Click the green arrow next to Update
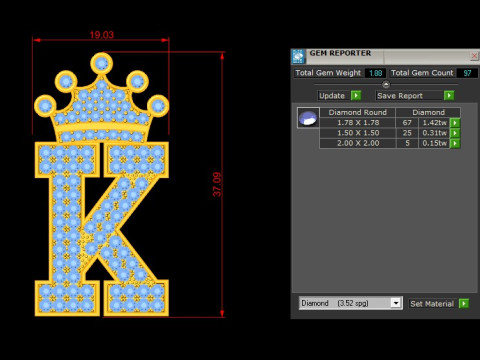The image size is (480, 360). (356, 96)
